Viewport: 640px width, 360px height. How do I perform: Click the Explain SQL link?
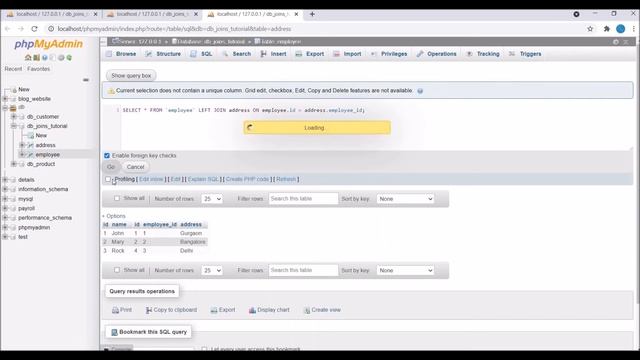(203, 179)
